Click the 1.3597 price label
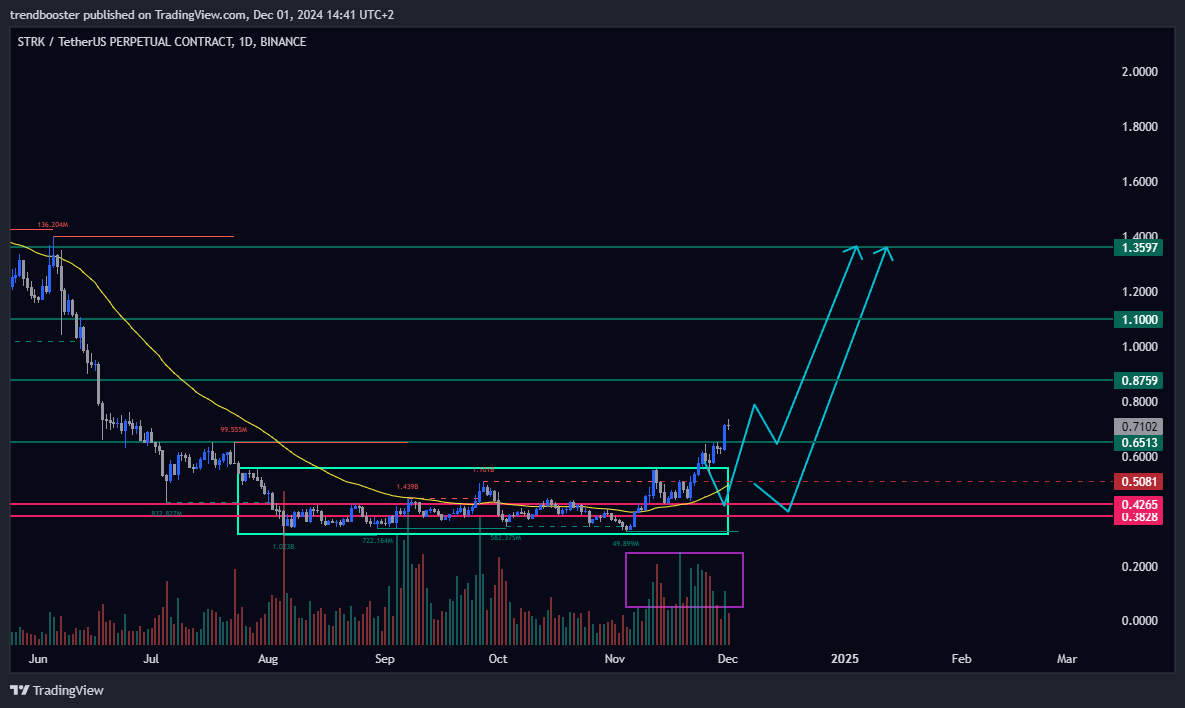1185x708 pixels. [1139, 247]
